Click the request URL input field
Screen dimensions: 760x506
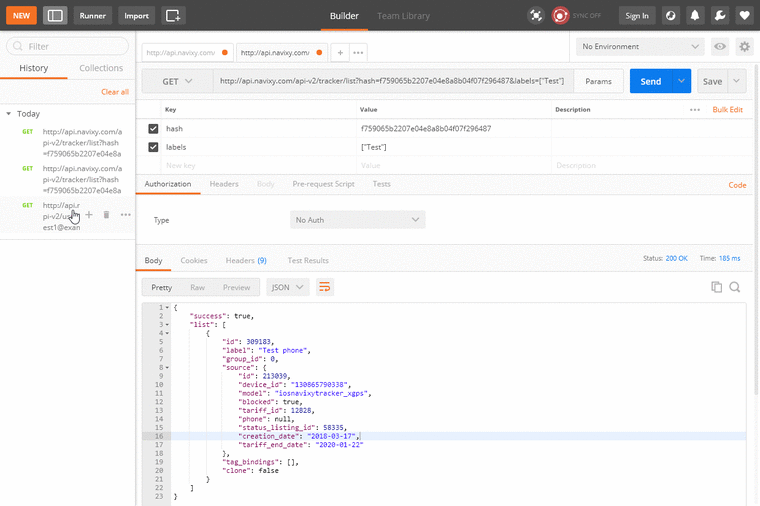click(x=393, y=81)
